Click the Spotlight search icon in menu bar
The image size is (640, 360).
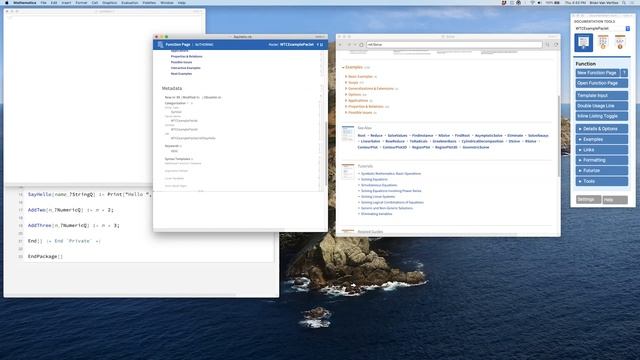click(x=624, y=2)
